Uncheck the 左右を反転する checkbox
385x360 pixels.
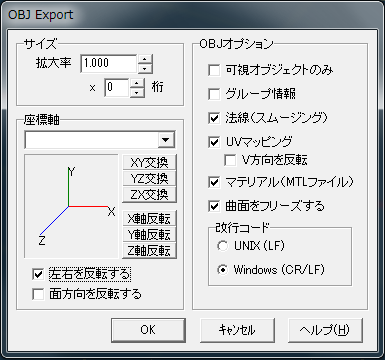pos(38,274)
